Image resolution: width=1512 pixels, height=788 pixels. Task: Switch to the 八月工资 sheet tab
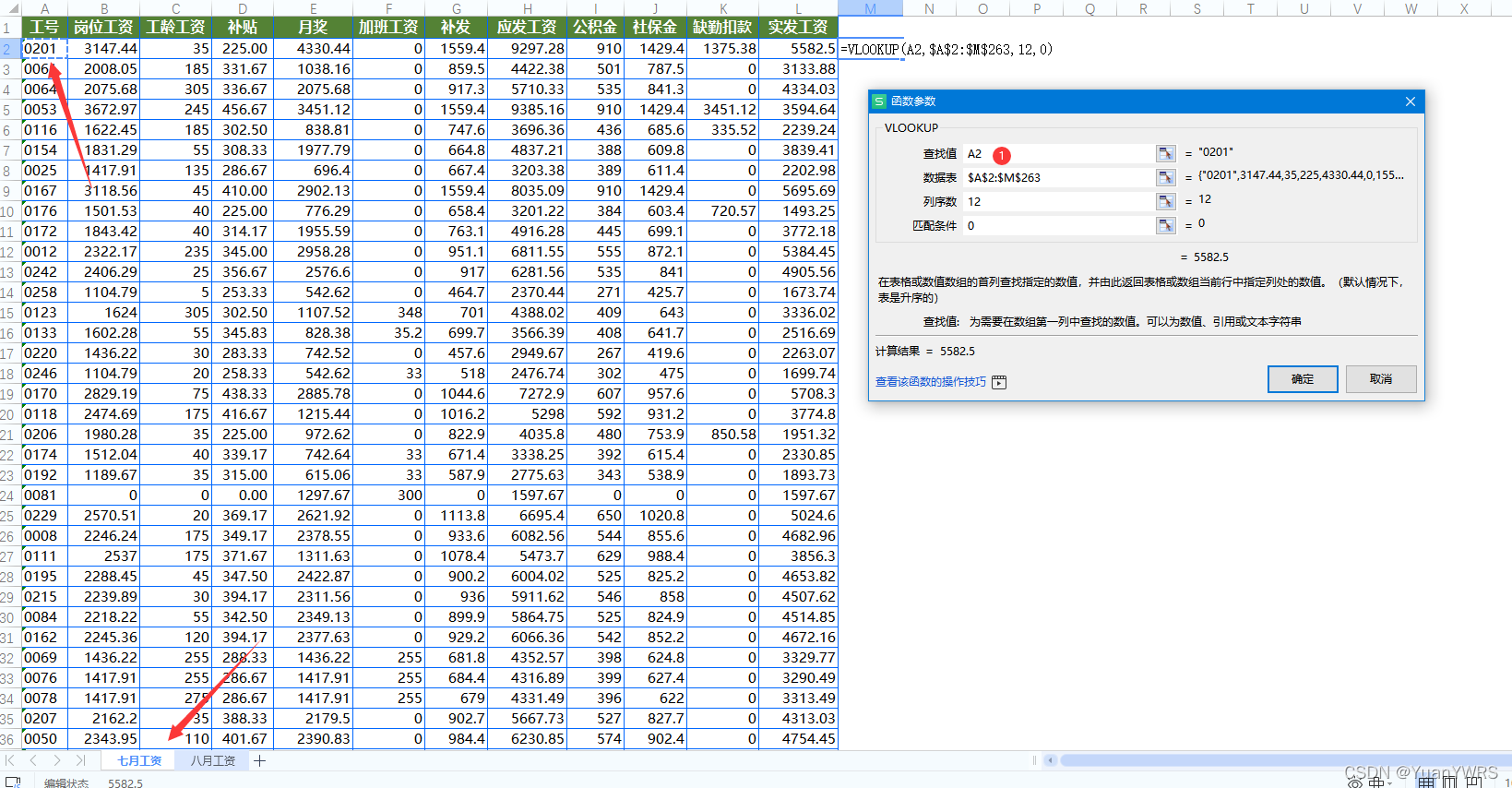pyautogui.click(x=213, y=760)
